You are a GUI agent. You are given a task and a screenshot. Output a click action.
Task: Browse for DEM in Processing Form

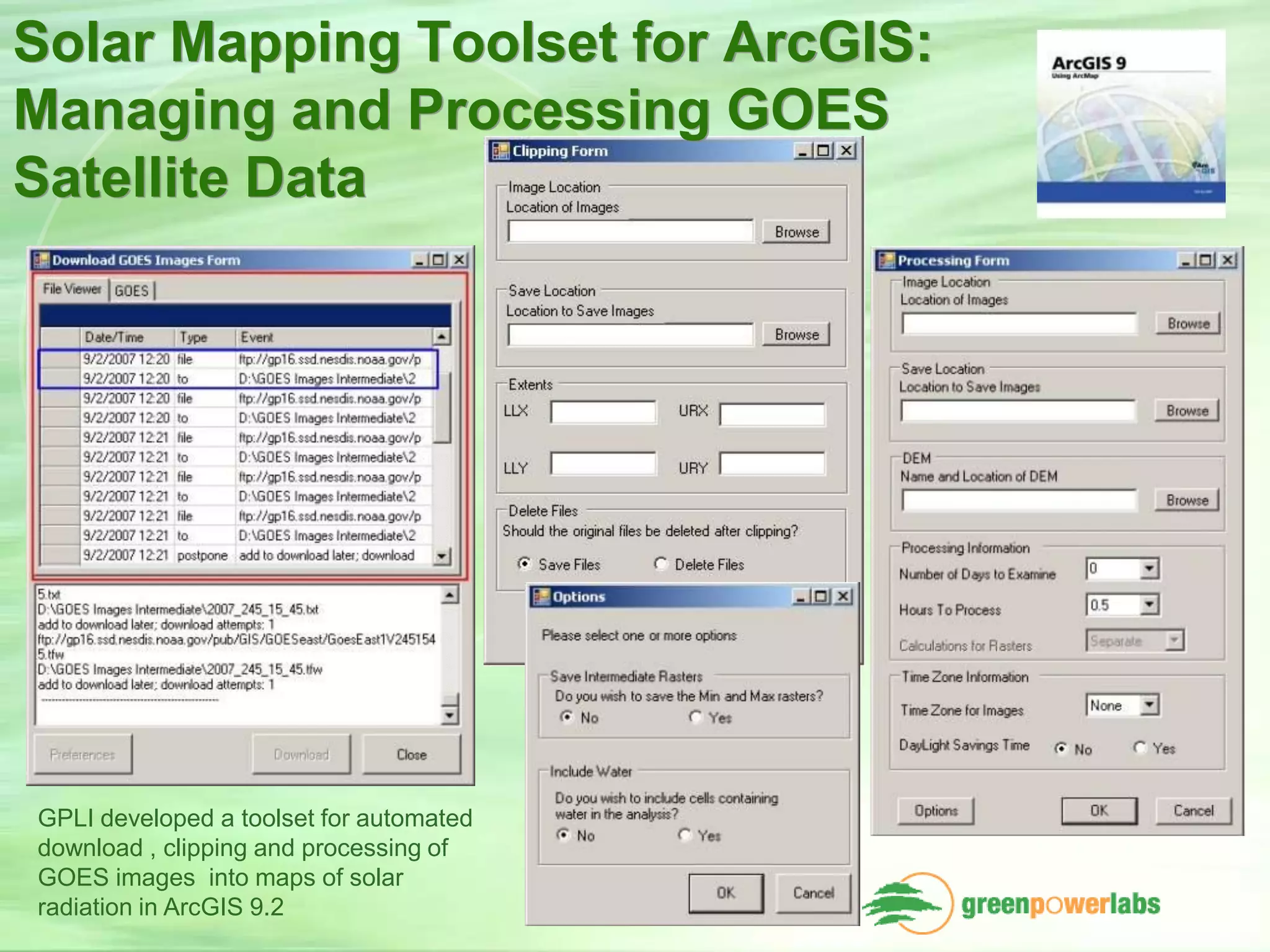click(x=1187, y=500)
